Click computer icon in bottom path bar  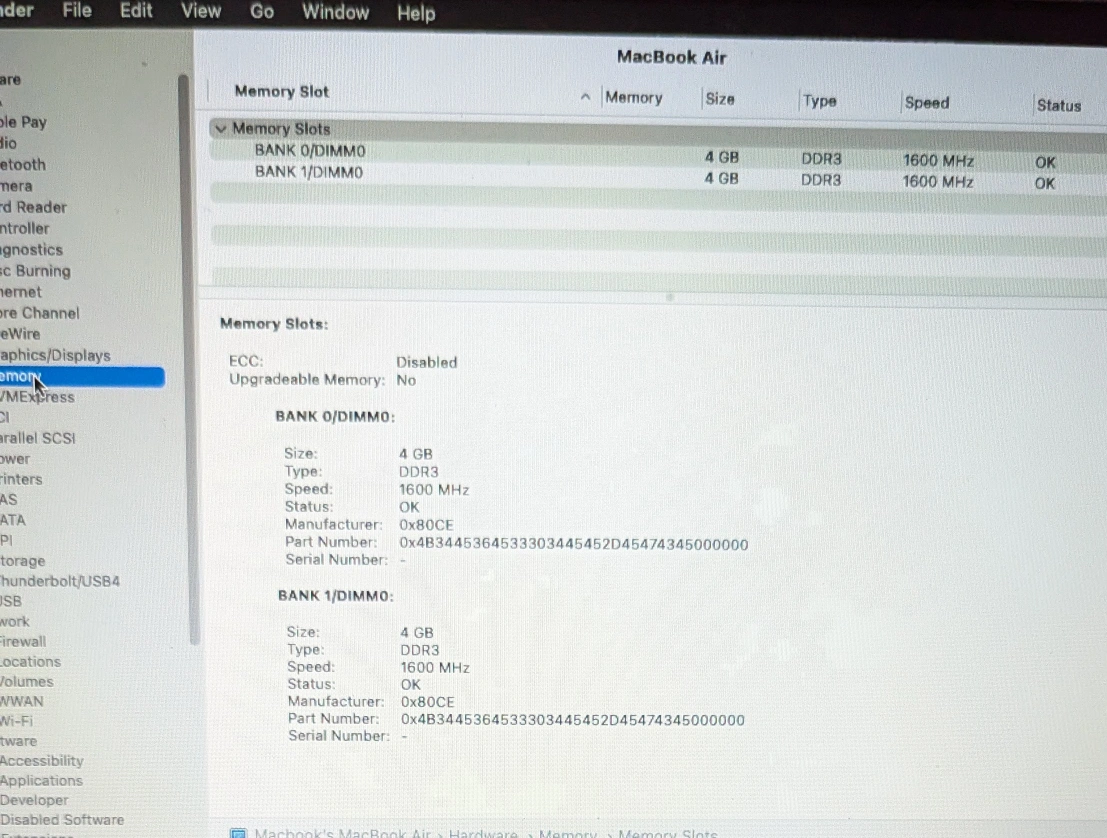point(239,833)
